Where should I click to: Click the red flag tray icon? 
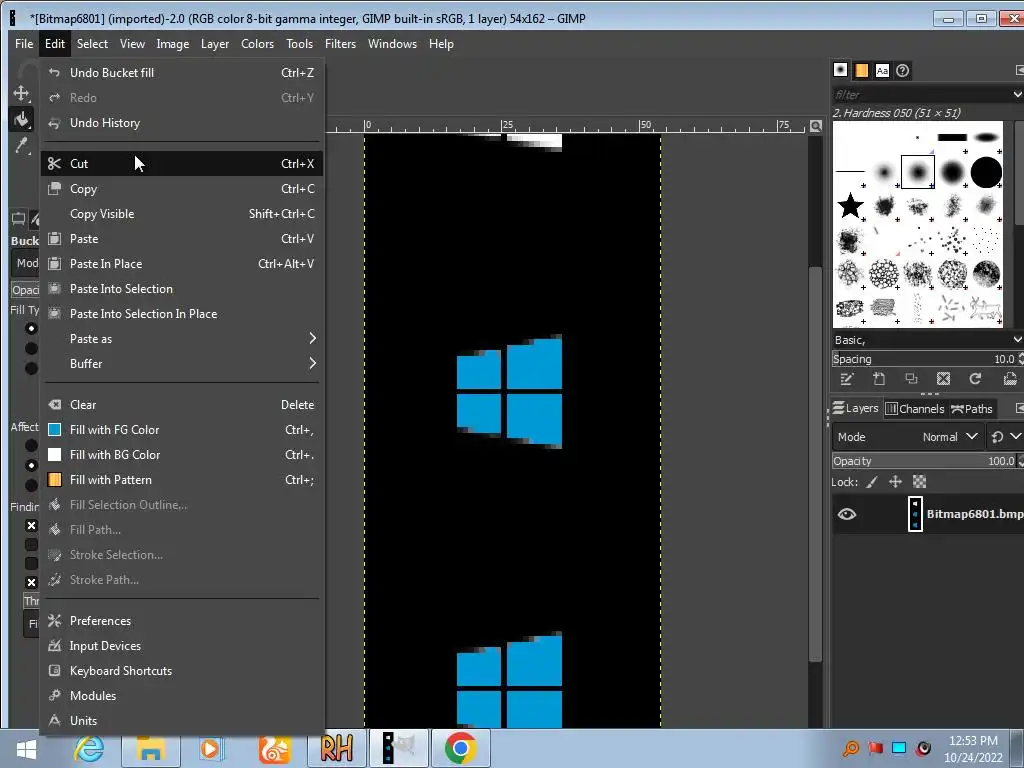click(x=875, y=748)
